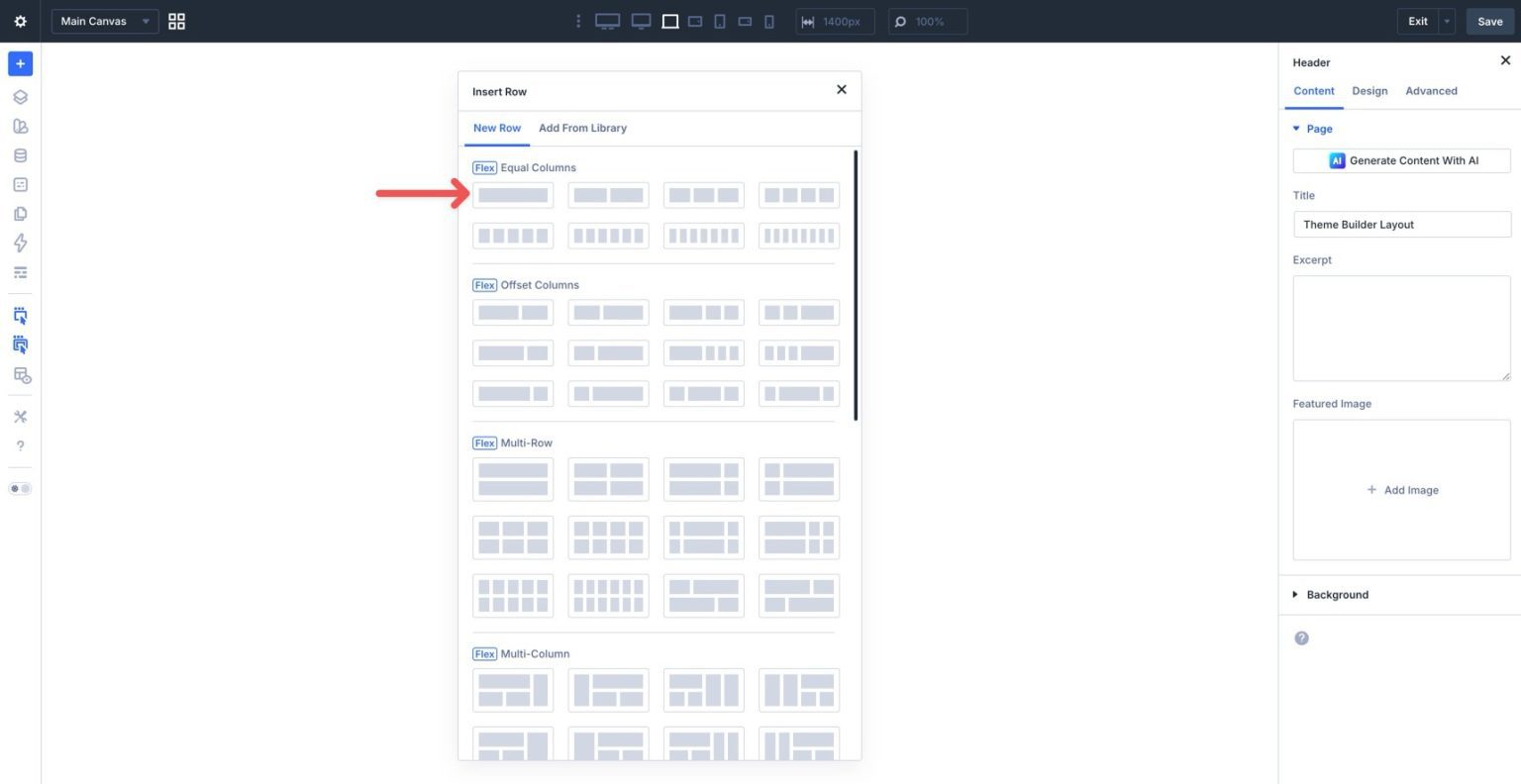Close the Header settings panel

pyautogui.click(x=1505, y=60)
